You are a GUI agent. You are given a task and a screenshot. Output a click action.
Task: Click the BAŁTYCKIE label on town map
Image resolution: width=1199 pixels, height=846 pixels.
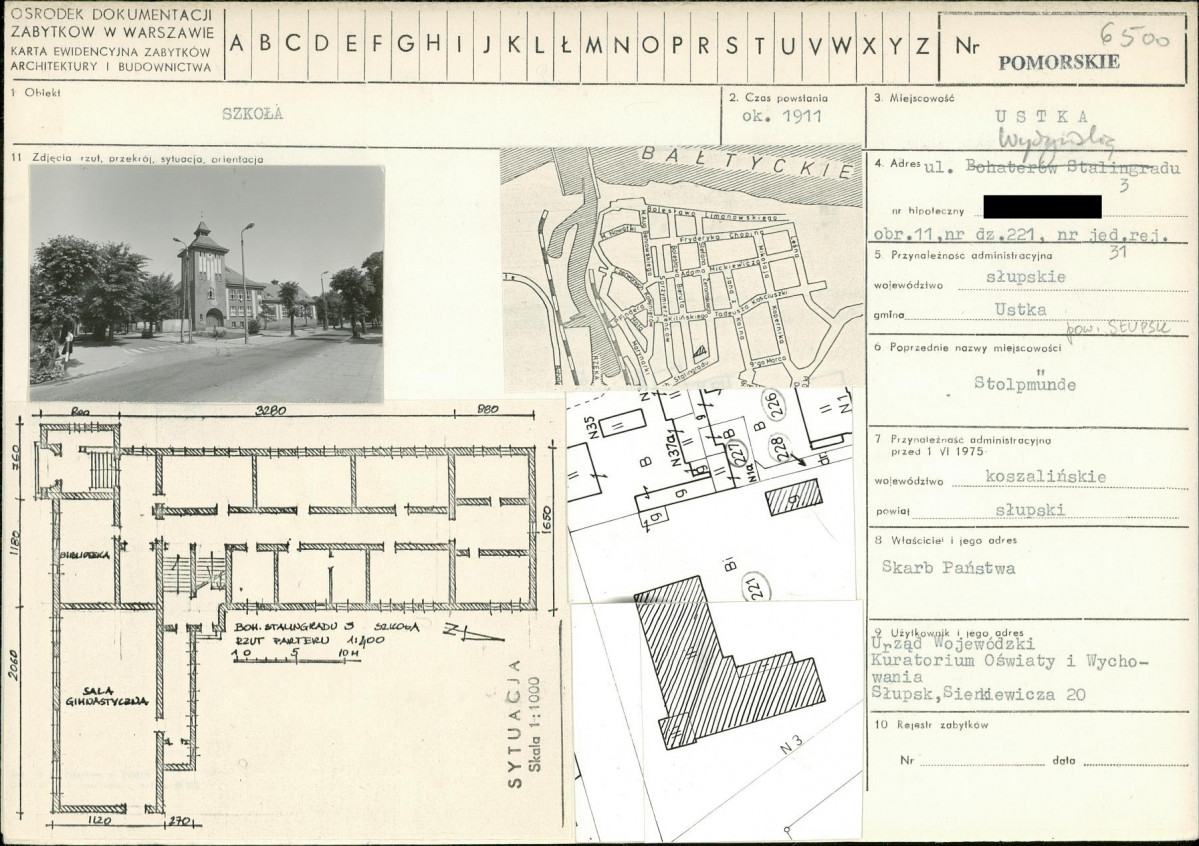(746, 162)
